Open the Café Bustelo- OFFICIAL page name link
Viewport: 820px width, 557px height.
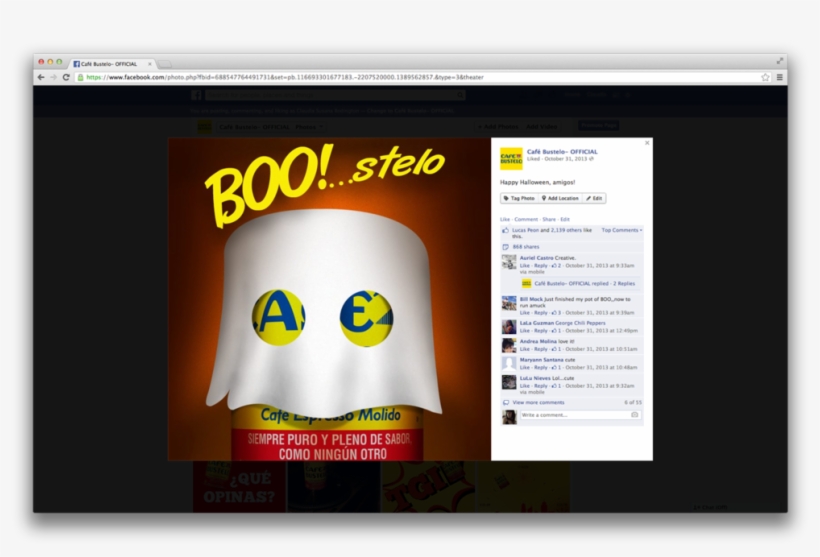(x=562, y=152)
